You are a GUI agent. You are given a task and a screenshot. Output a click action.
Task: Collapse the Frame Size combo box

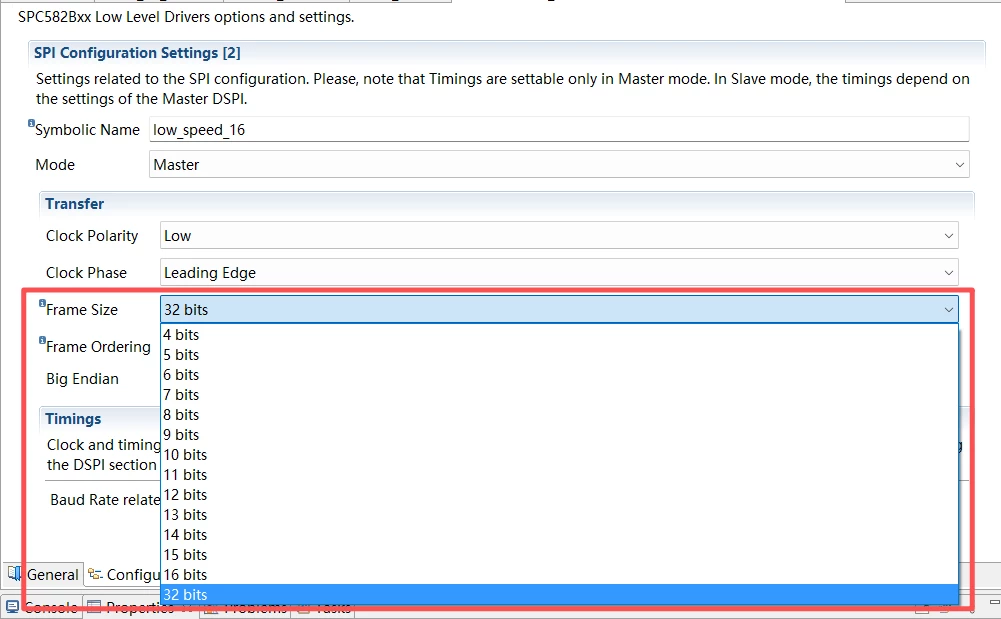(559, 310)
